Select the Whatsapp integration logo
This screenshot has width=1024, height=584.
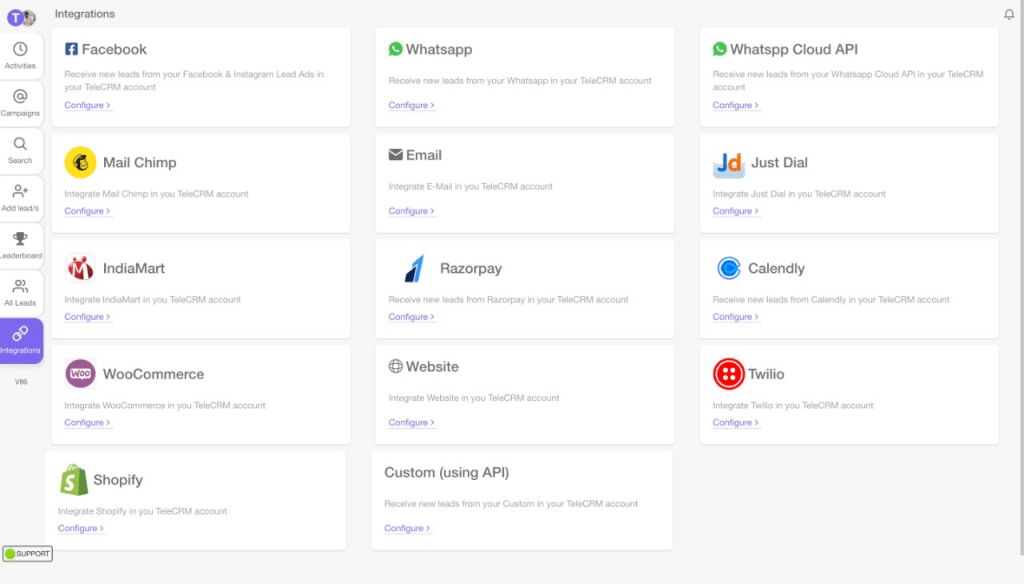[x=395, y=48]
